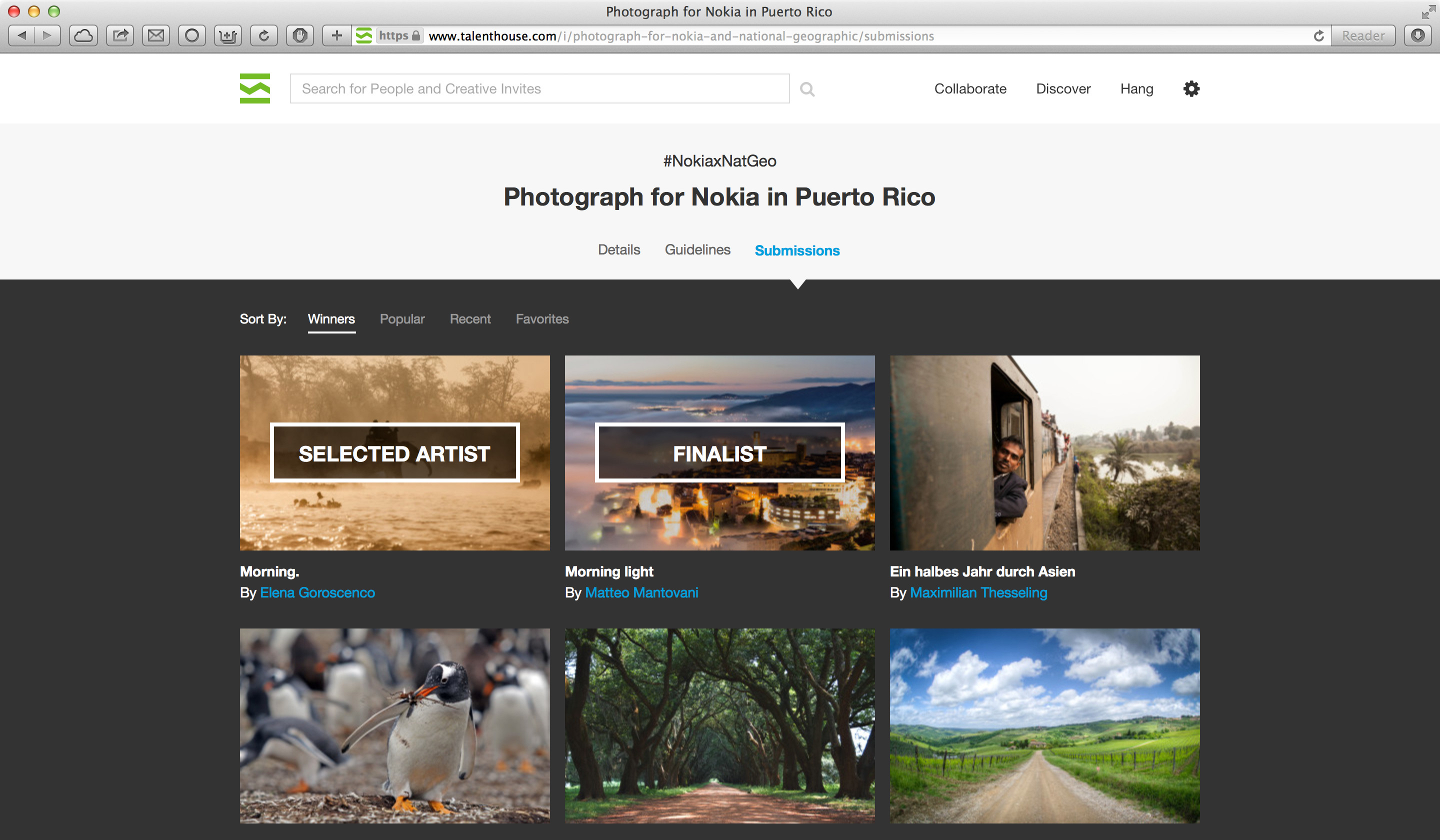Click the Talenthouse favicon in address bar

(364, 35)
